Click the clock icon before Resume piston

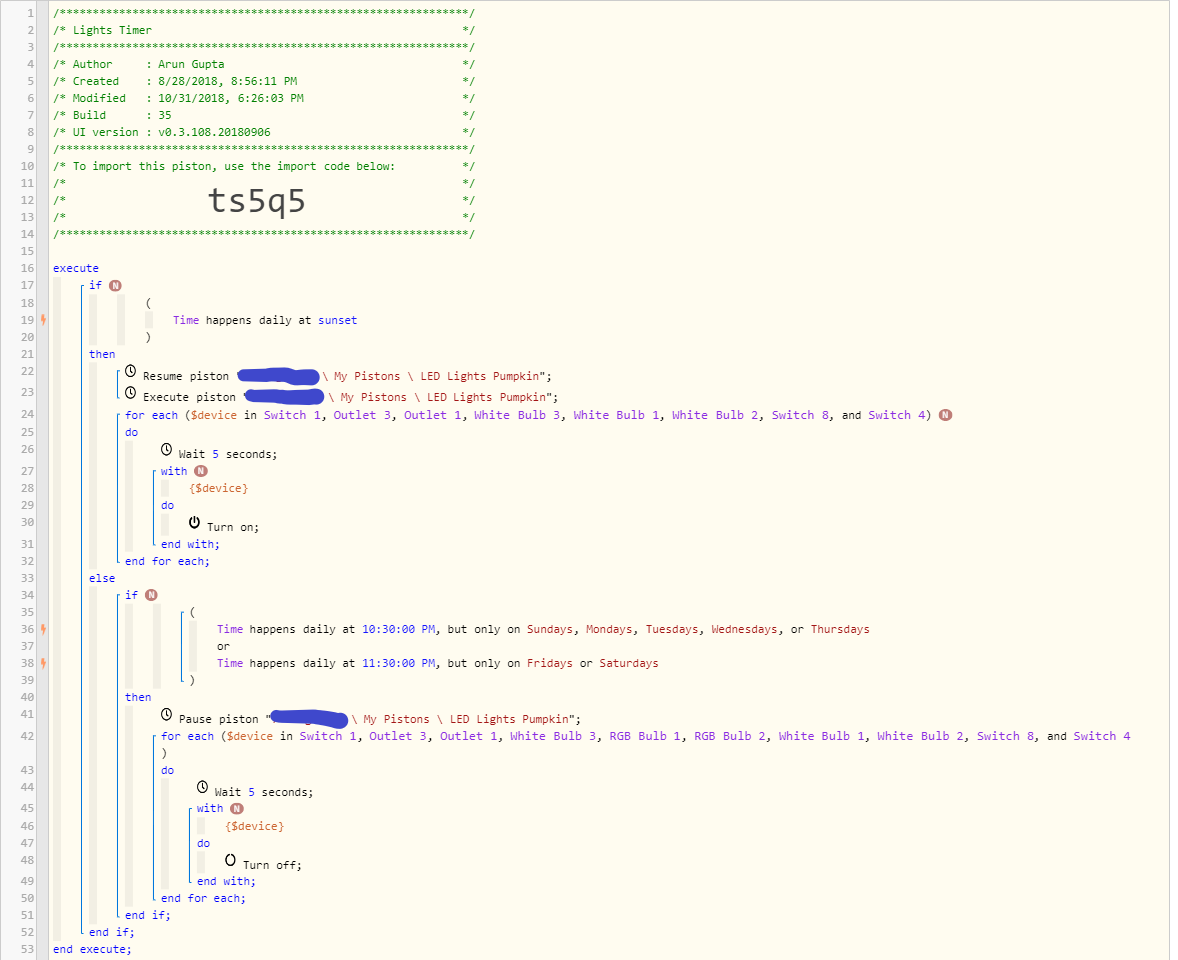point(130,371)
